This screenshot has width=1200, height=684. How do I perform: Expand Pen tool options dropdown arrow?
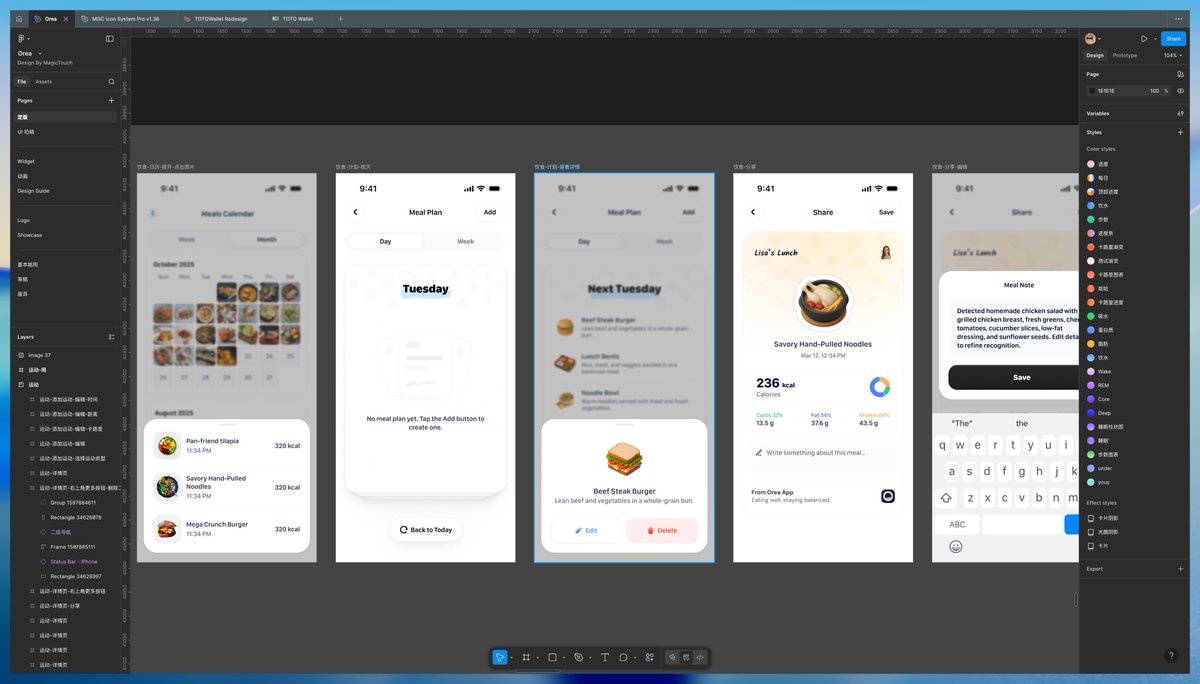coord(590,658)
